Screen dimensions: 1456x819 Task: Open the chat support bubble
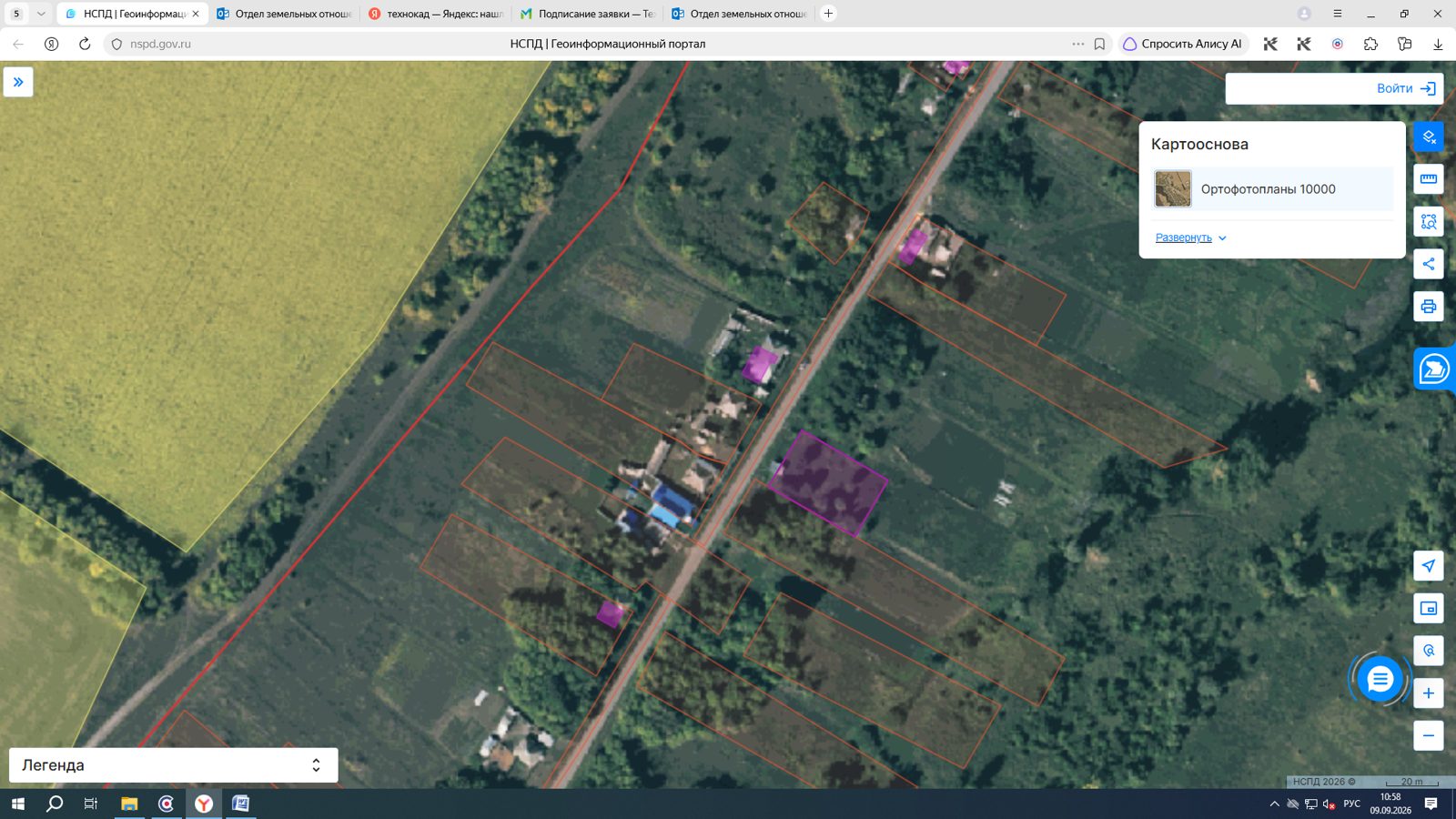pos(1380,679)
